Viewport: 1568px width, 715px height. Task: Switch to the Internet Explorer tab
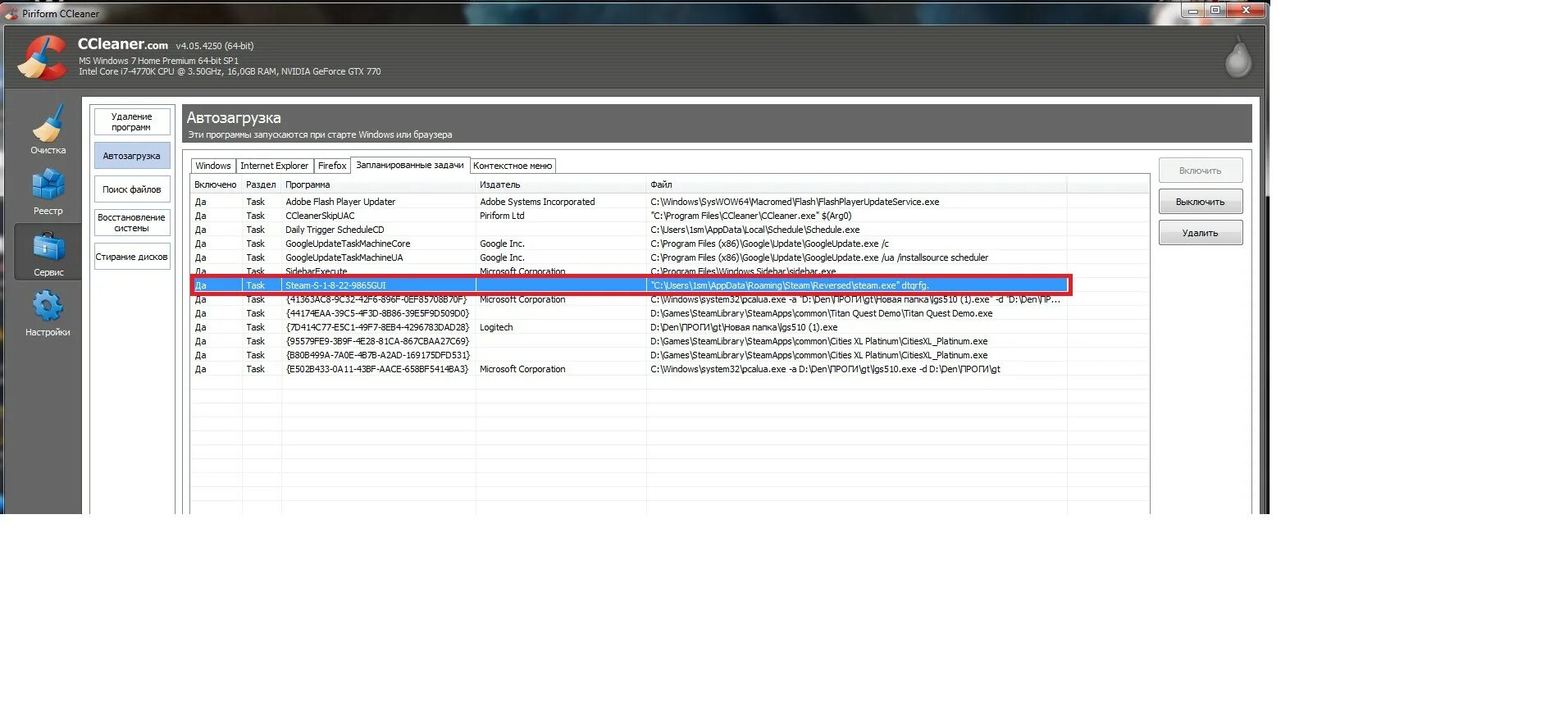274,166
